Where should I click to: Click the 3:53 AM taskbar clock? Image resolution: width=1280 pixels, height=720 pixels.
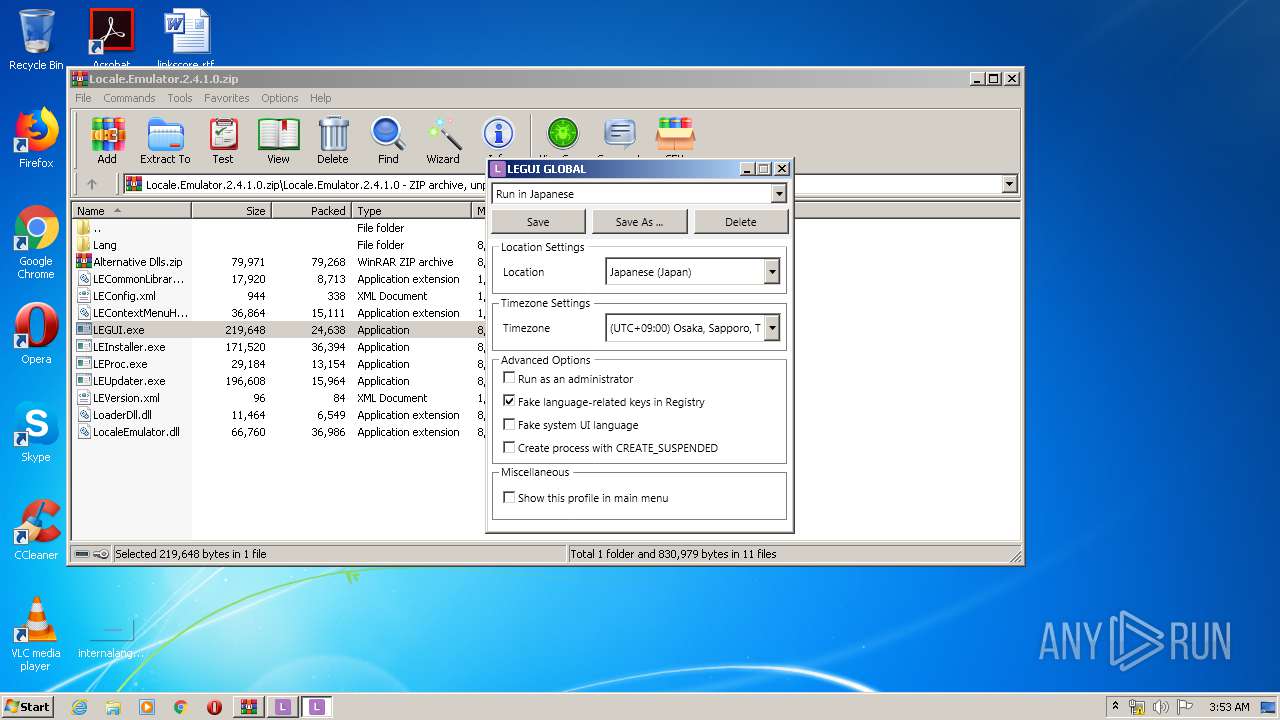point(1229,707)
